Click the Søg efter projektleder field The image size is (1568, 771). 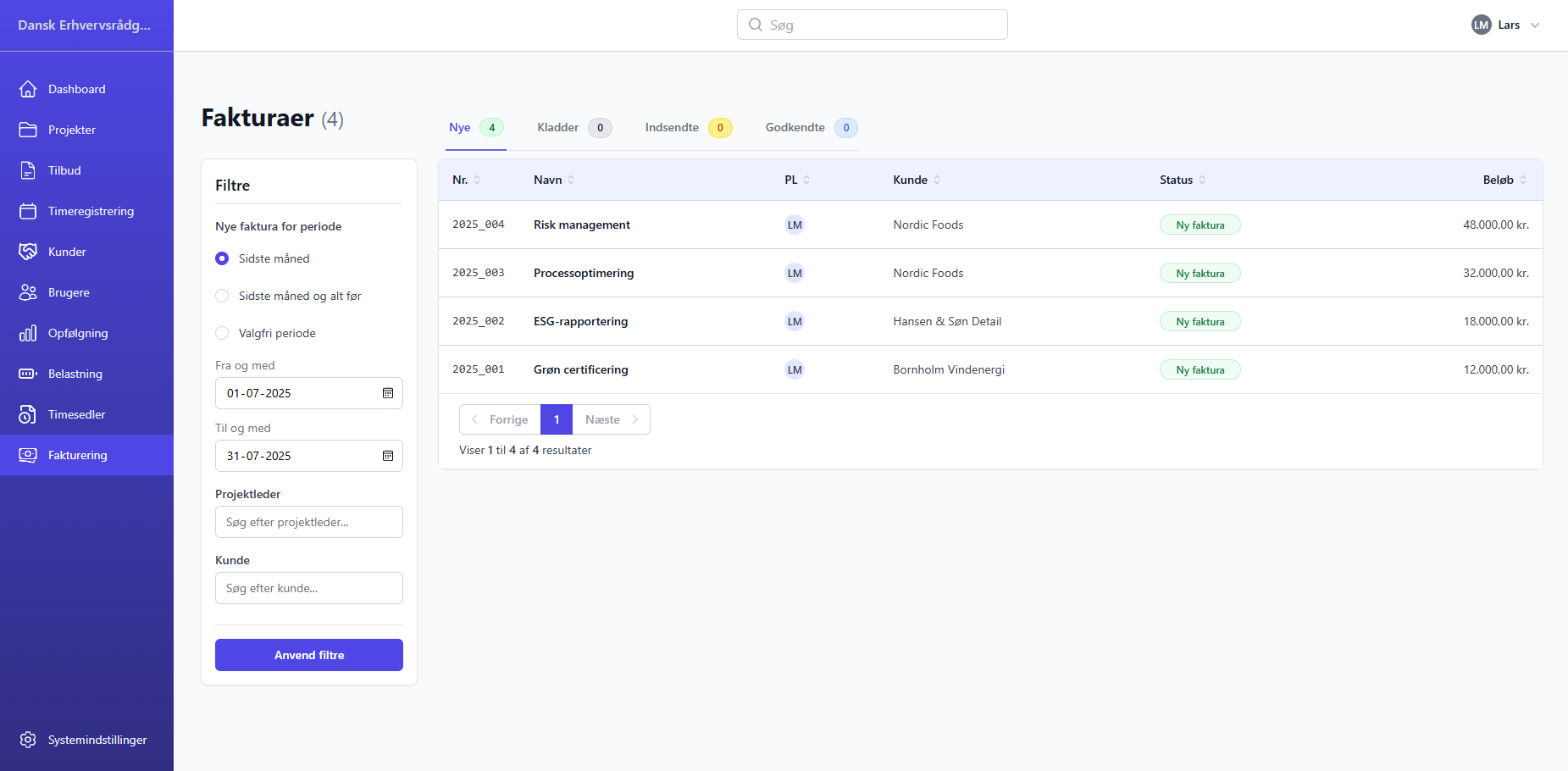(x=309, y=522)
